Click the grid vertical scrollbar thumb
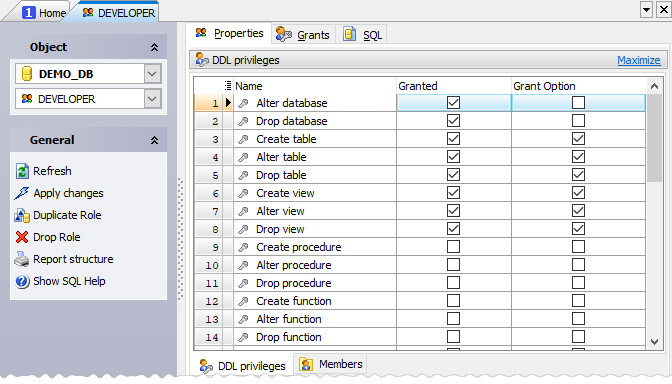This screenshot has height=384, width=672. (x=654, y=138)
